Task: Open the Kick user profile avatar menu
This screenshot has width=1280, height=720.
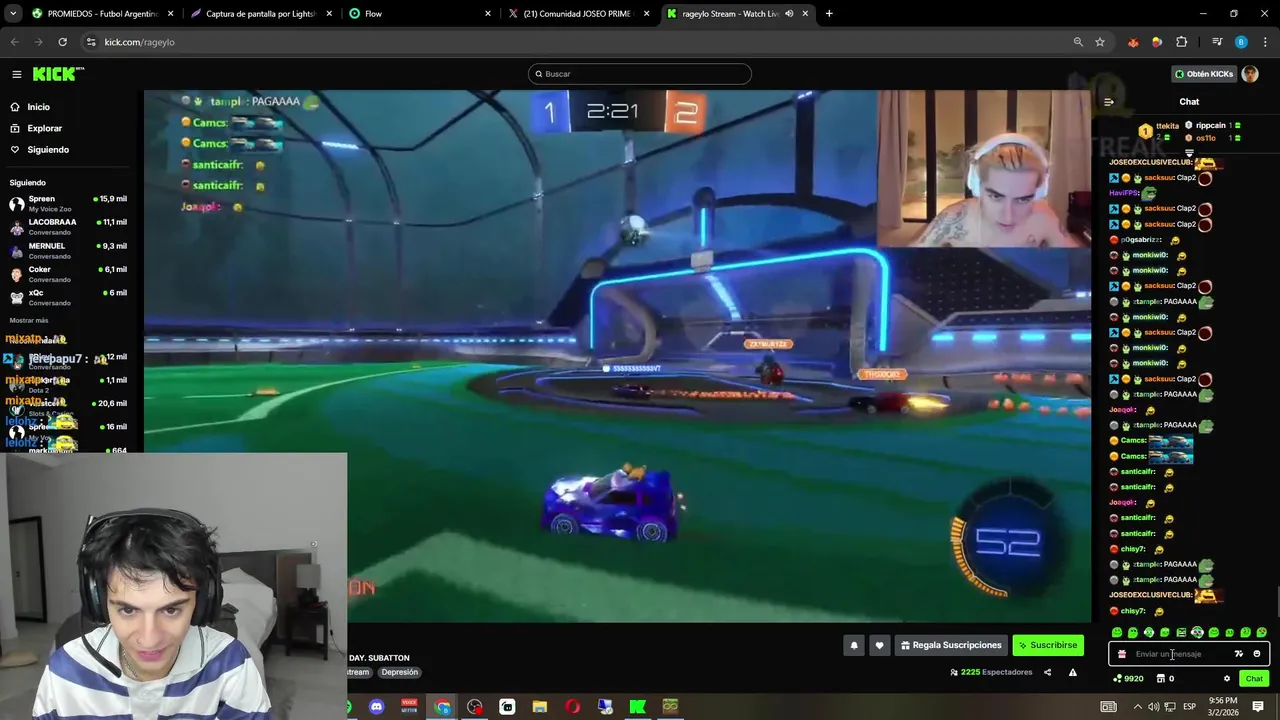Action: click(1250, 74)
